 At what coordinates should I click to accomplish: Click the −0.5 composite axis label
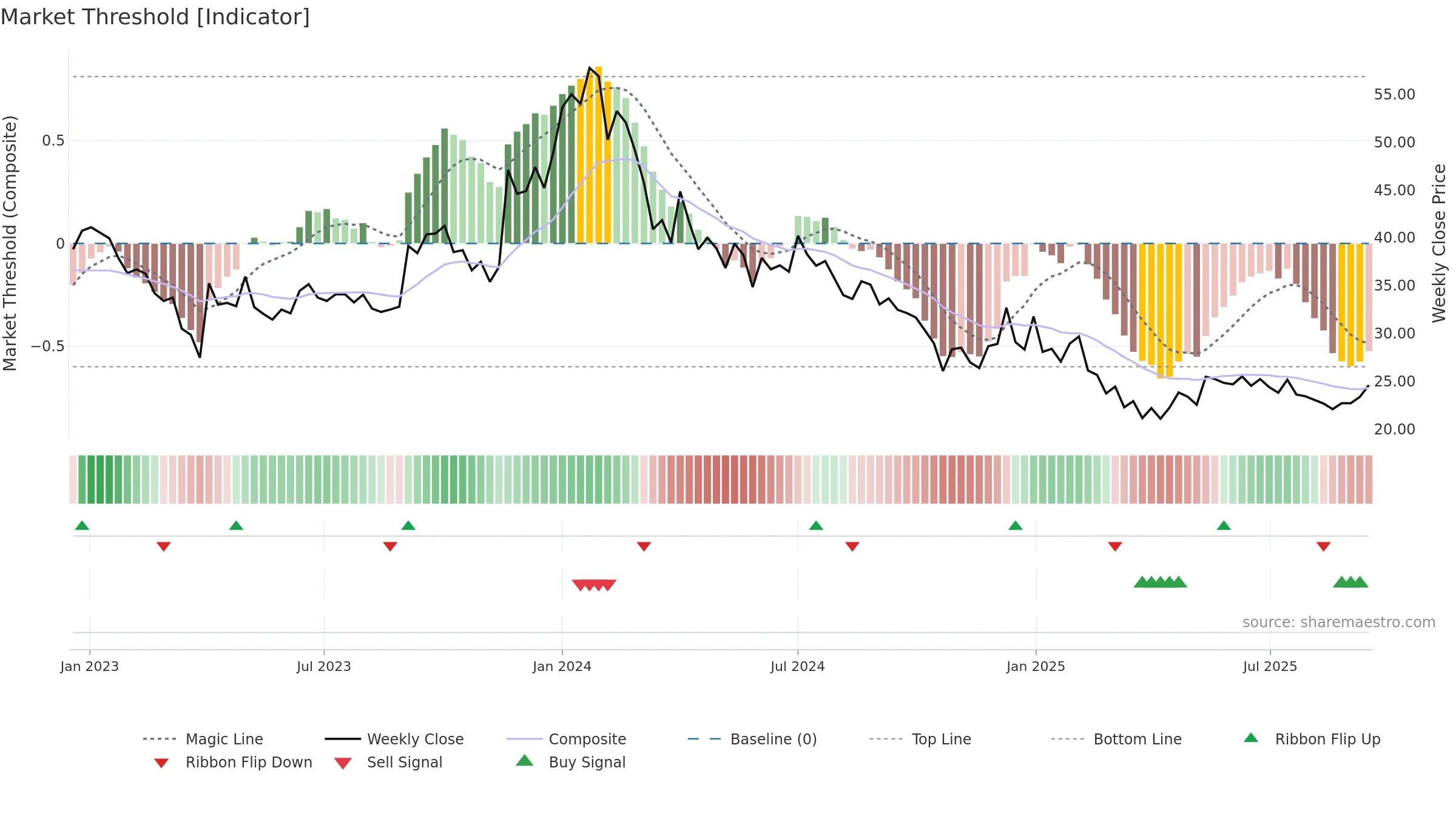click(48, 346)
